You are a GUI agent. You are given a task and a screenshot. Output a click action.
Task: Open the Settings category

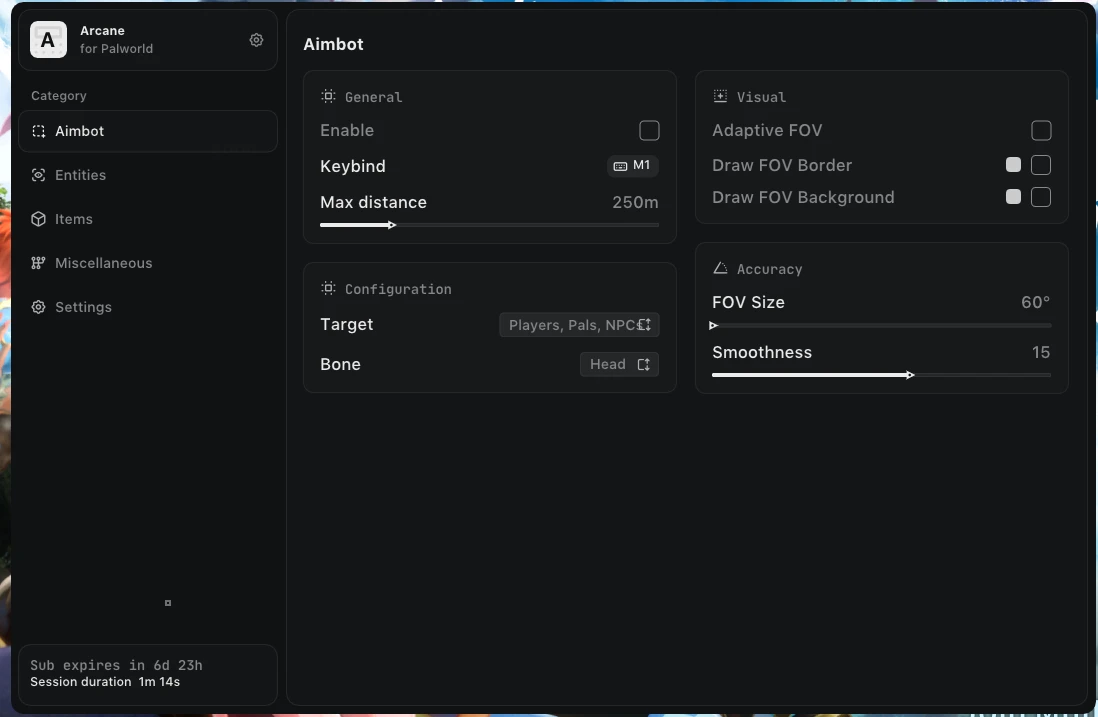[148, 307]
